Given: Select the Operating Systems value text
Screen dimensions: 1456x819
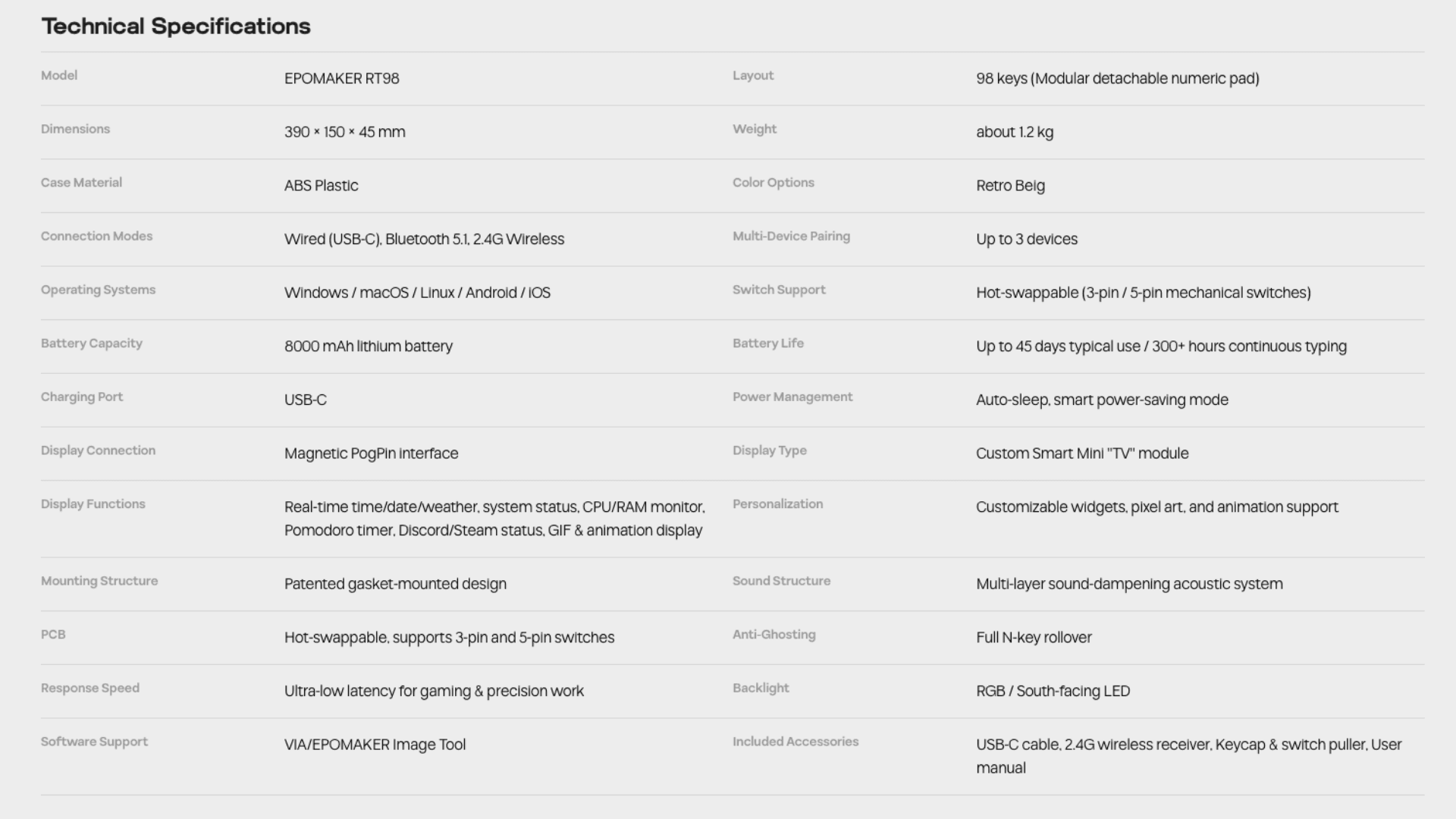Looking at the screenshot, I should coord(417,293).
